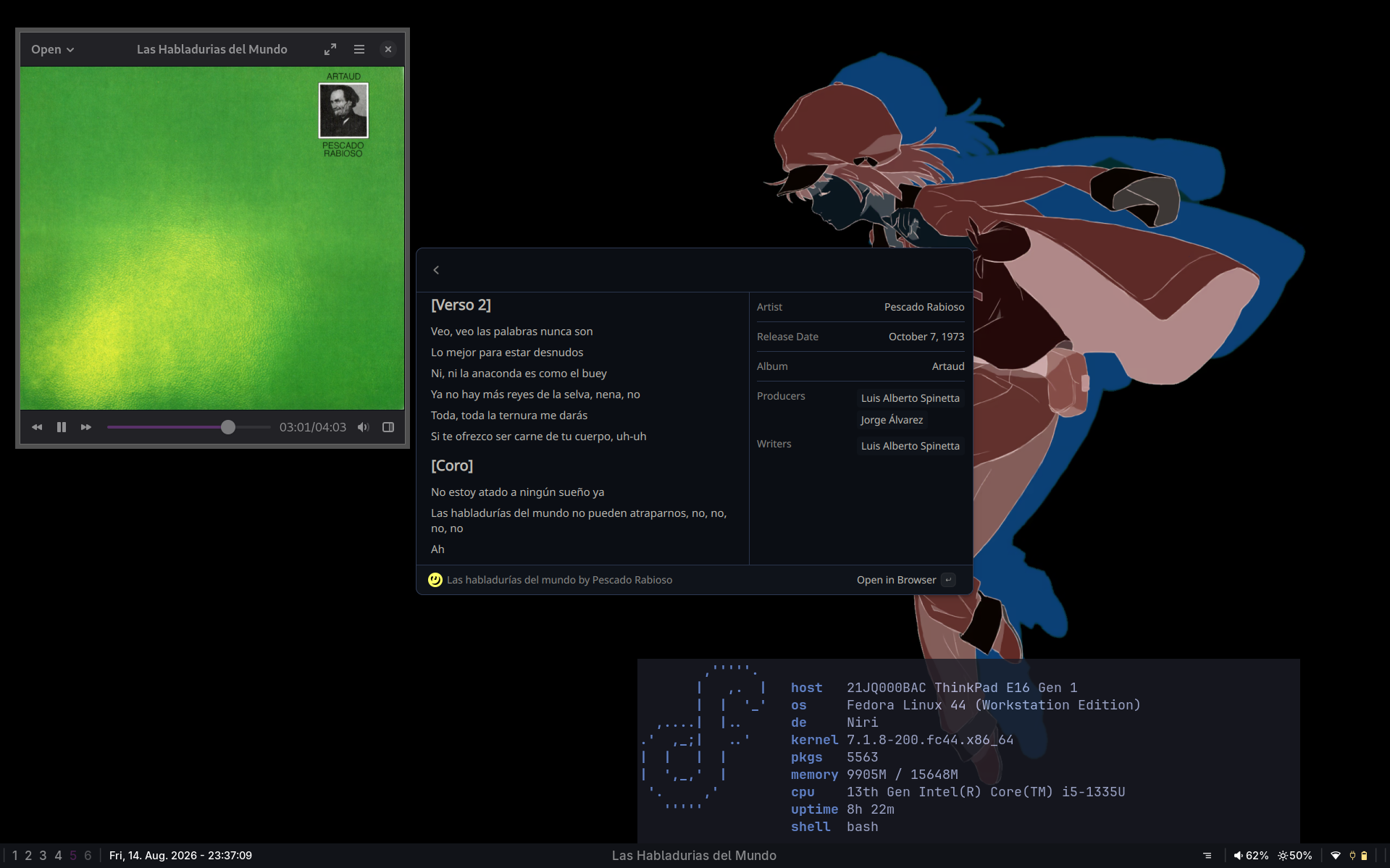Image resolution: width=1390 pixels, height=868 pixels.
Task: Switch to workspace 2 in the bar
Action: tap(28, 856)
